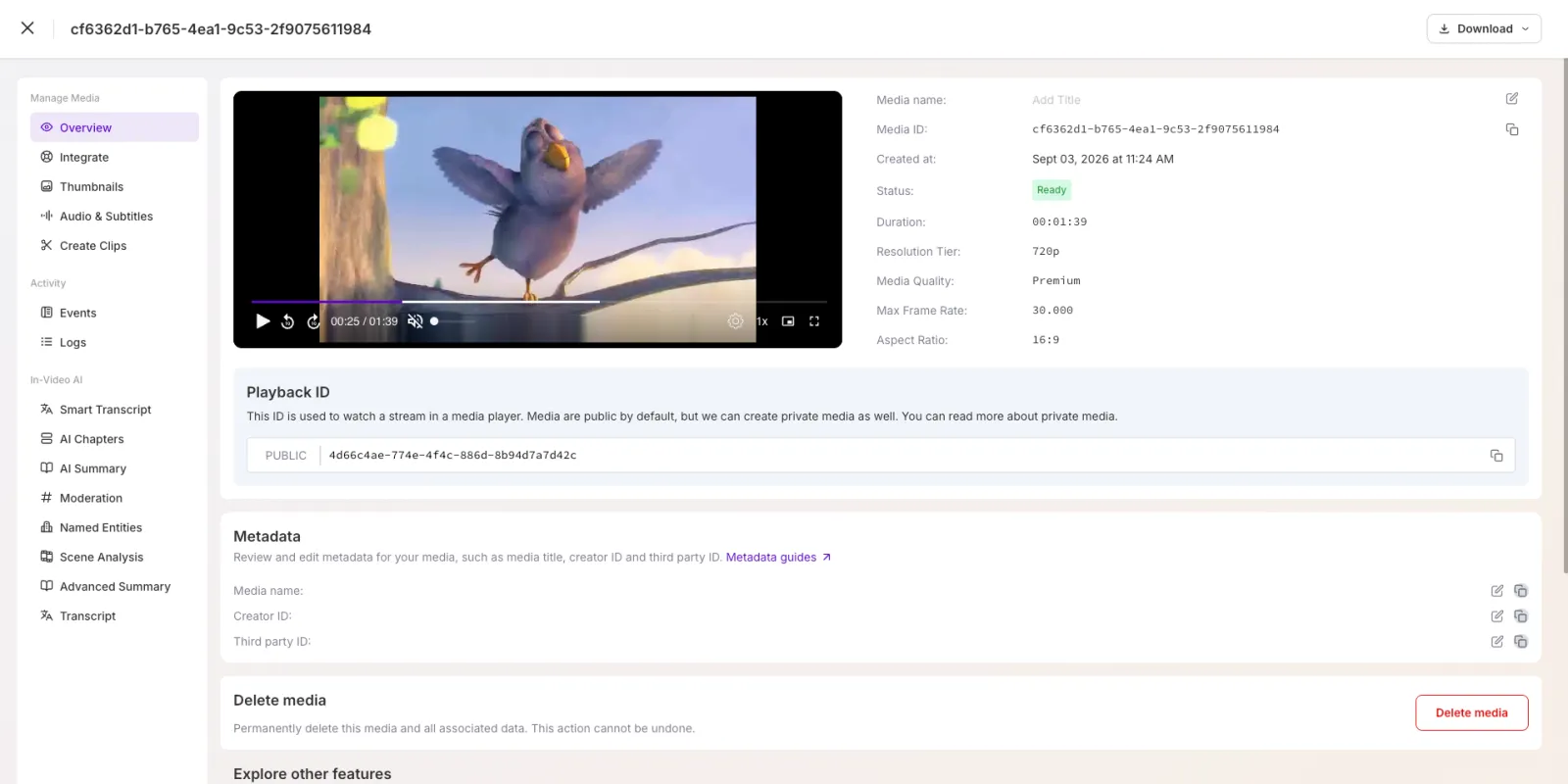
Task: Edit the Creator ID field
Action: (x=1497, y=616)
